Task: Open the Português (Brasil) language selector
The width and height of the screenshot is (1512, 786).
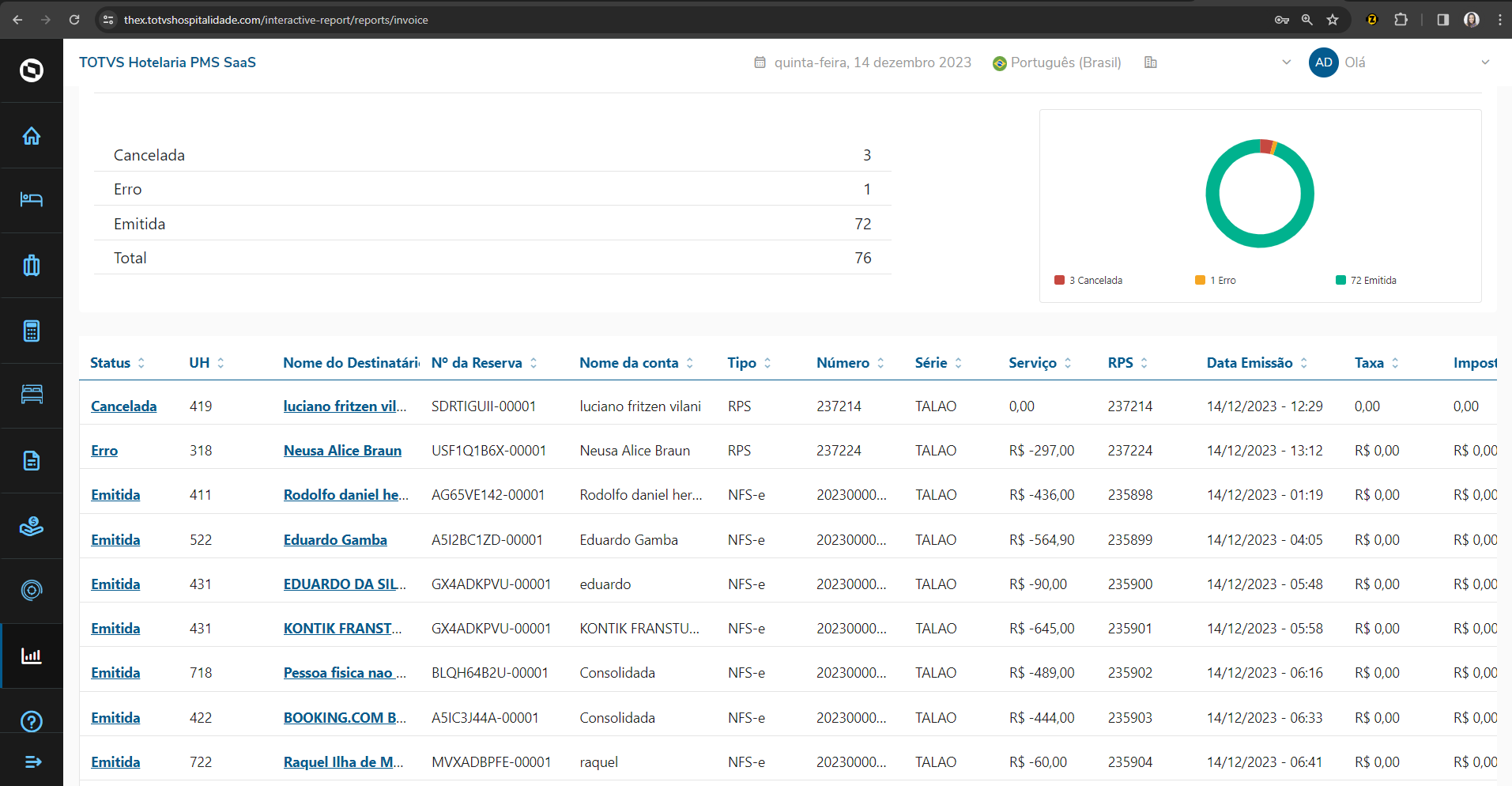Action: [1057, 62]
